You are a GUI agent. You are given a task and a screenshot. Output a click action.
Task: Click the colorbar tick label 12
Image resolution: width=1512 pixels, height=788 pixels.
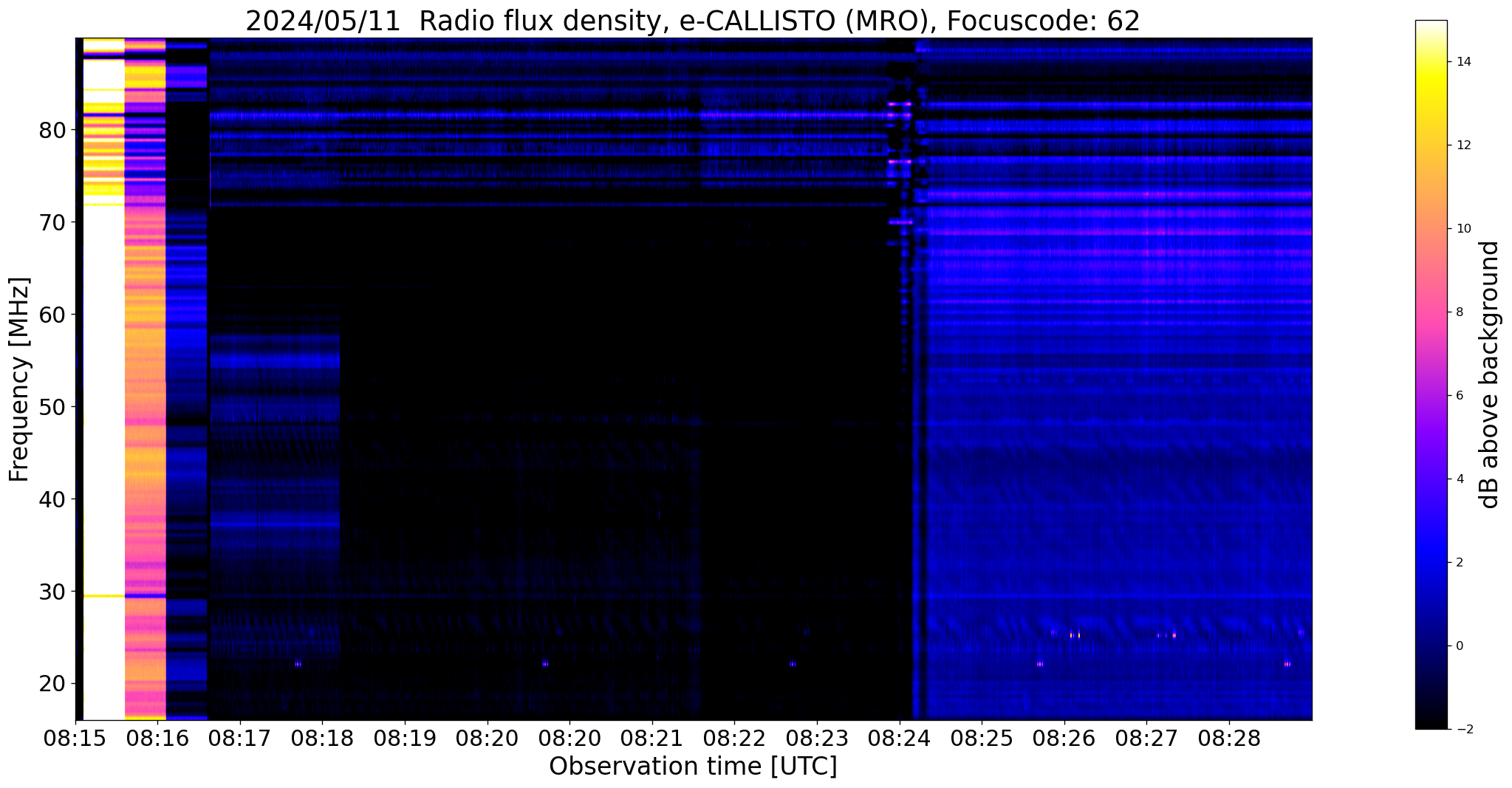(x=1463, y=145)
